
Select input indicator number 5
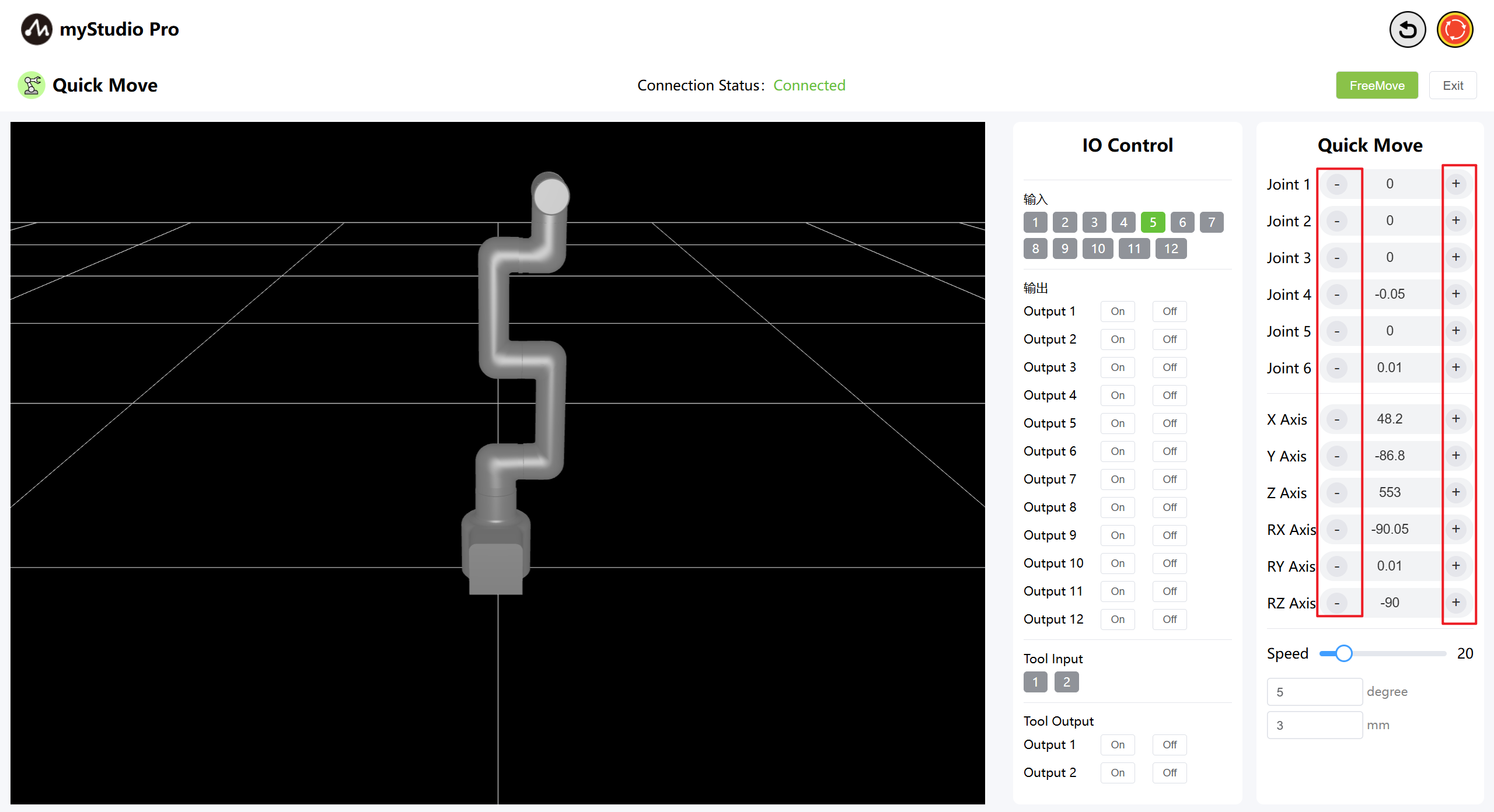pos(1153,222)
